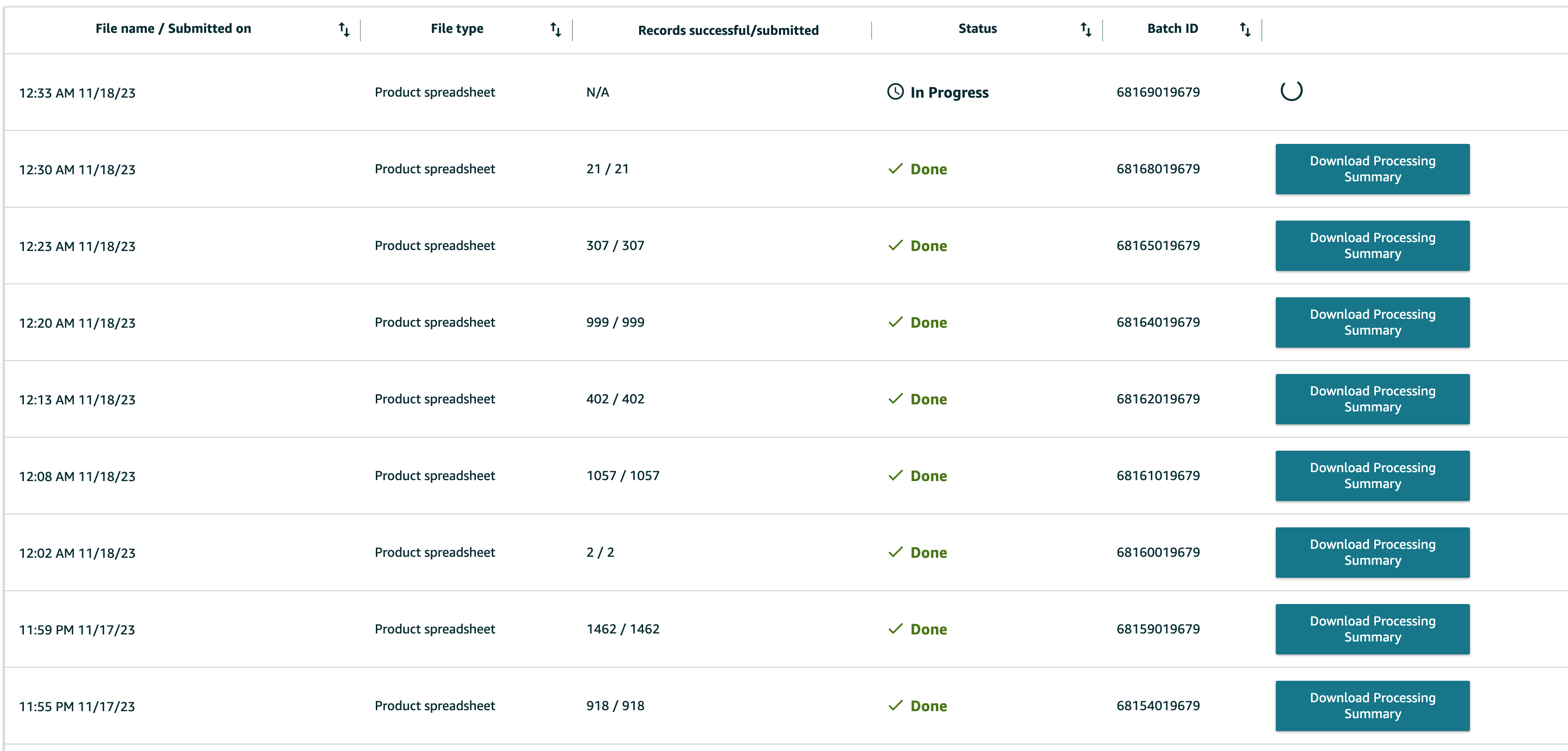The height and width of the screenshot is (751, 1568).
Task: Click batch ID 68159019679
Action: pyautogui.click(x=1158, y=630)
